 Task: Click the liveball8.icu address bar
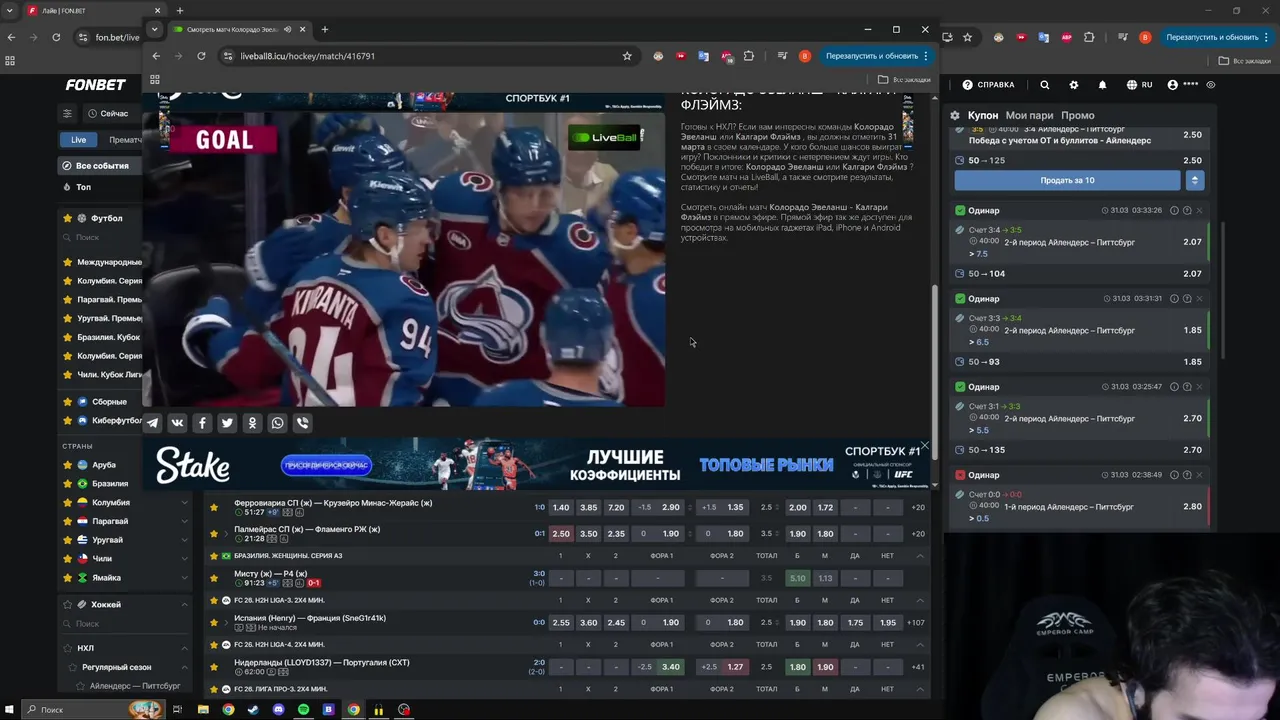click(425, 56)
